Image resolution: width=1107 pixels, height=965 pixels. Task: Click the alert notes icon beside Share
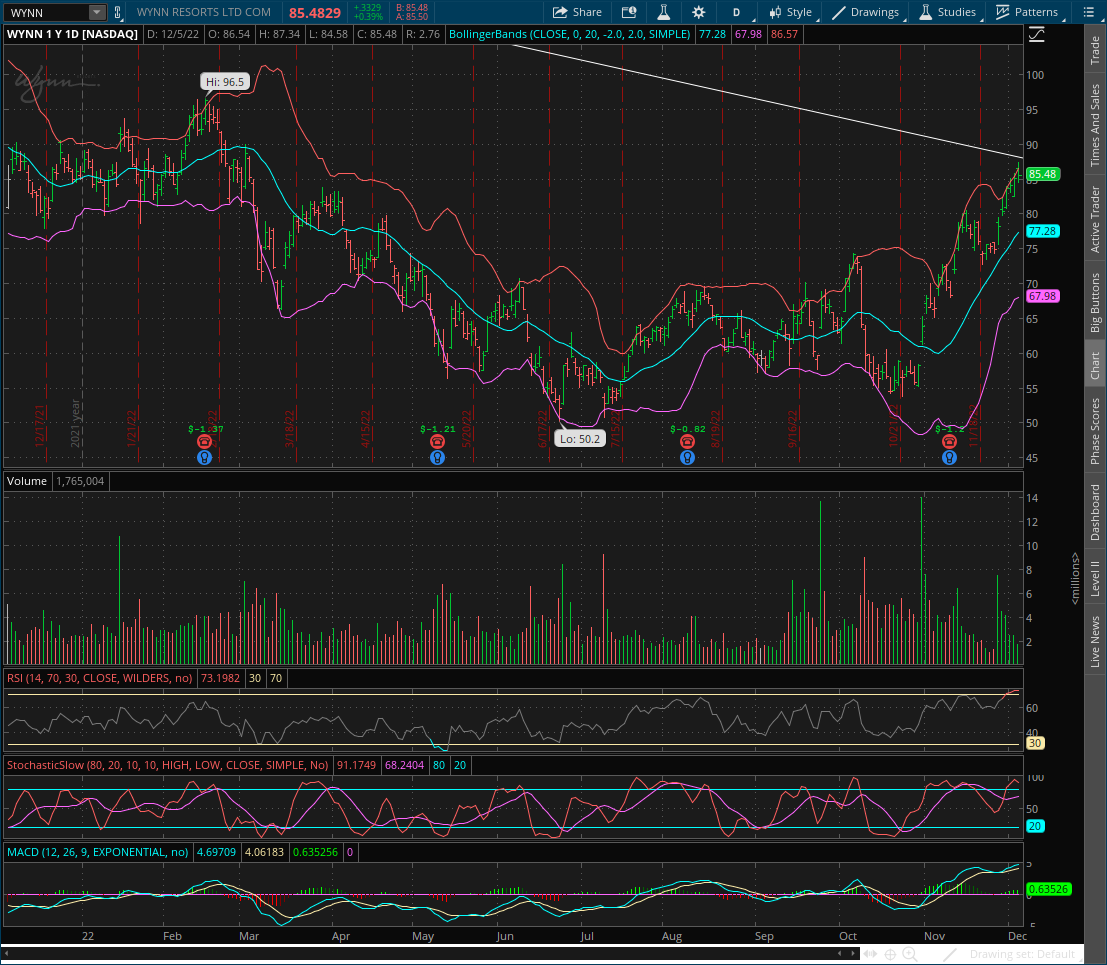click(629, 12)
